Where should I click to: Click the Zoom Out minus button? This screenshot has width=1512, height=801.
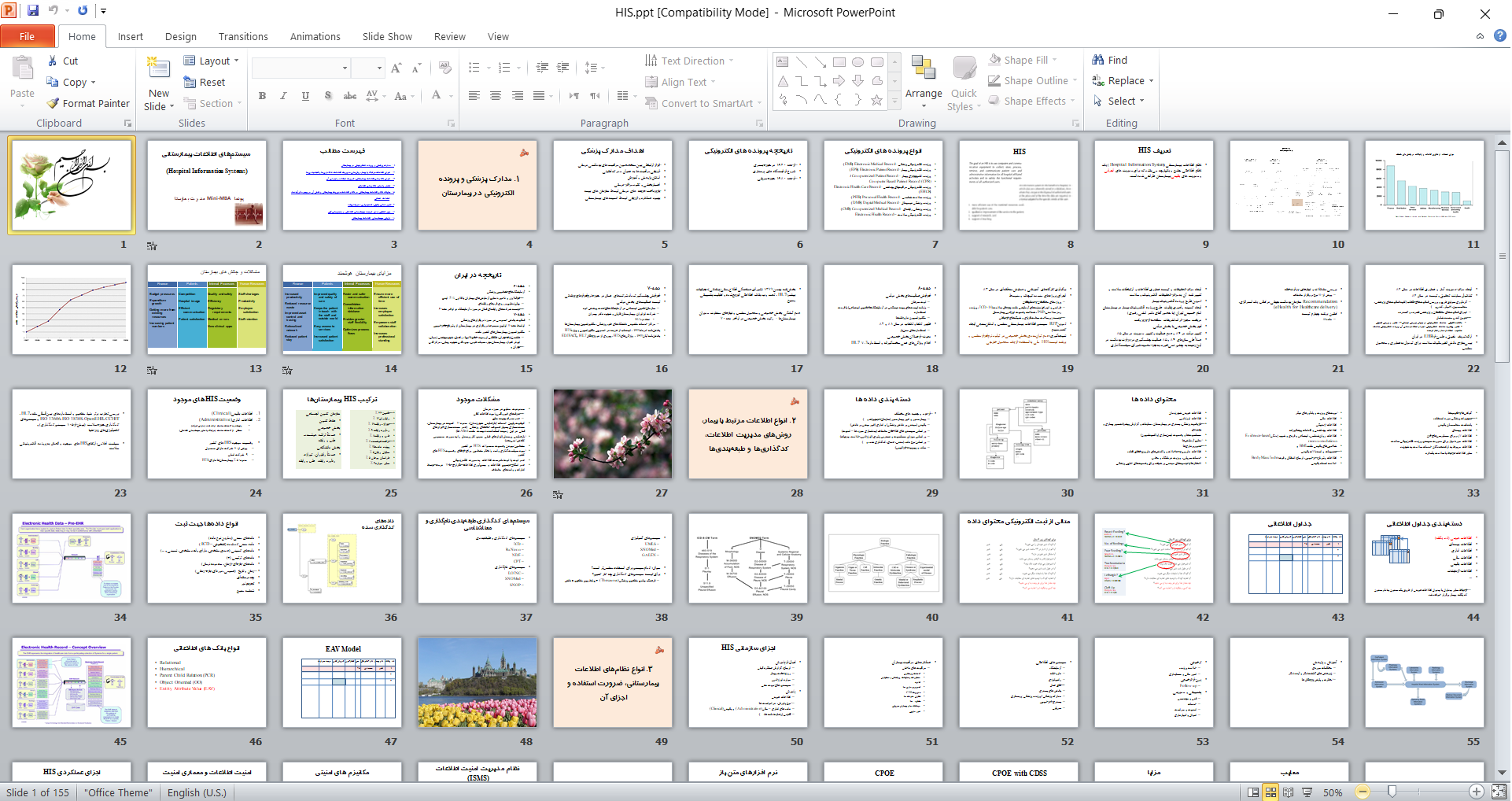pos(1363,792)
